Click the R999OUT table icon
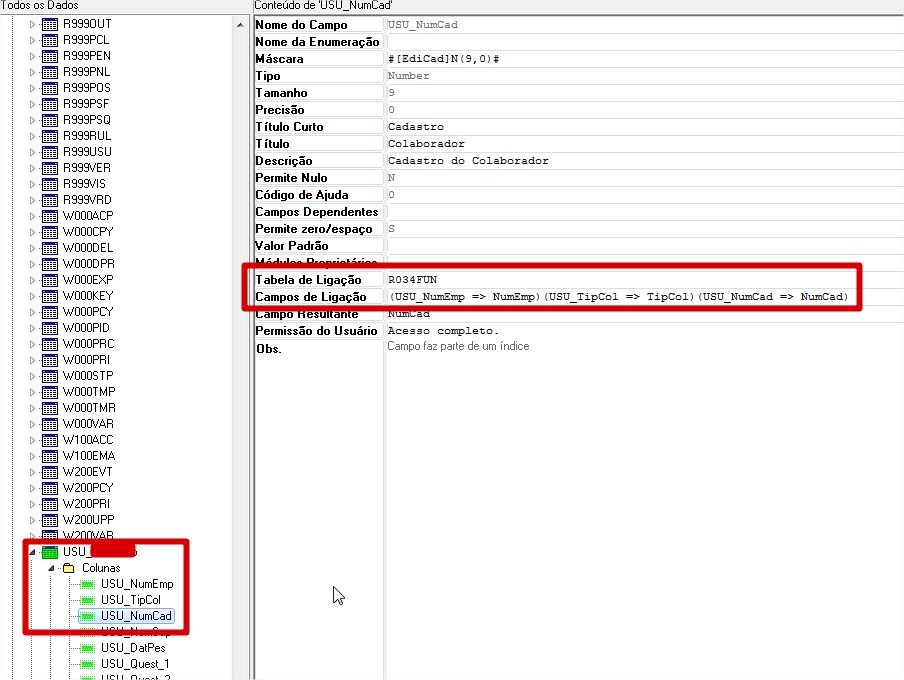Image resolution: width=904 pixels, height=680 pixels. (50, 24)
